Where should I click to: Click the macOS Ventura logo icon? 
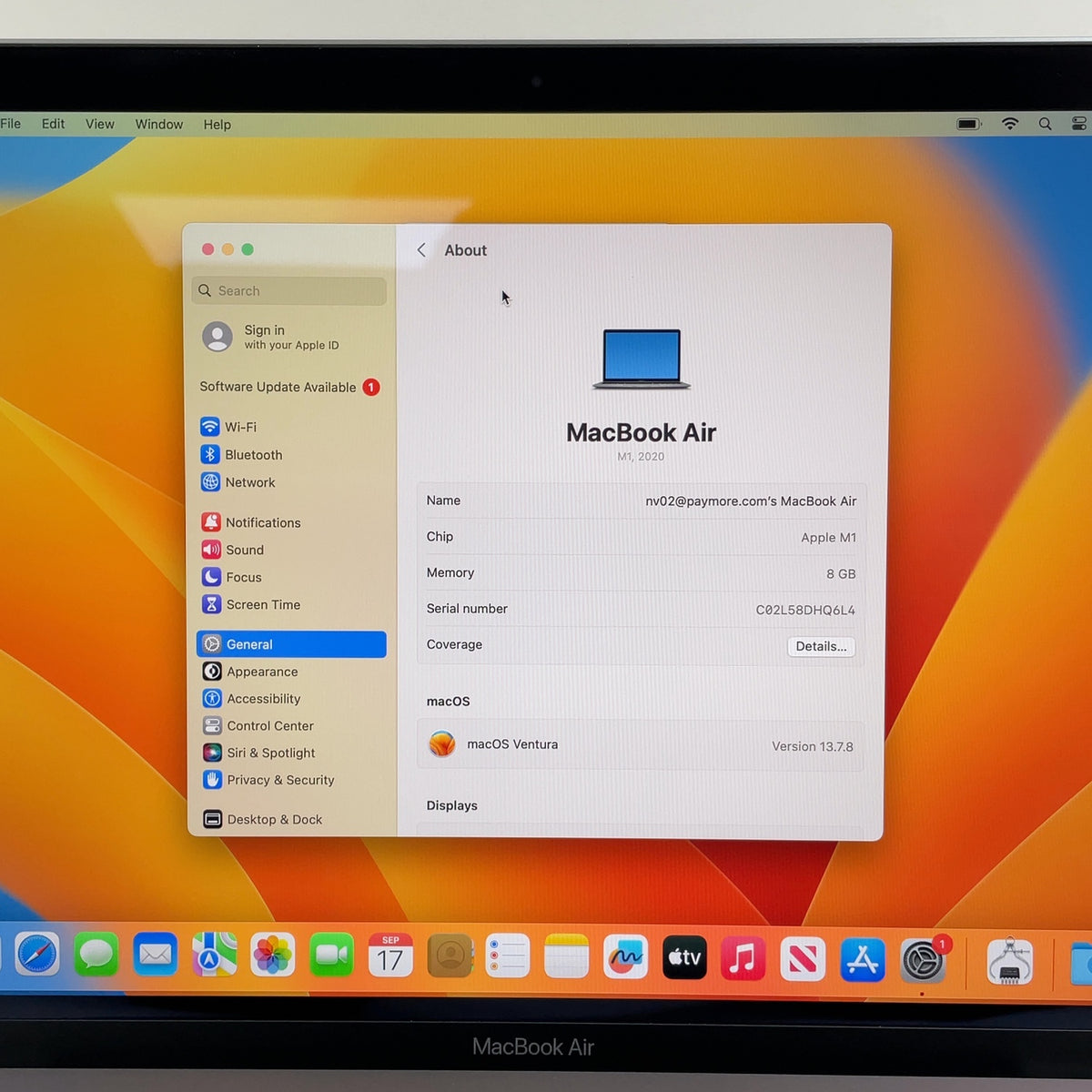pyautogui.click(x=442, y=744)
